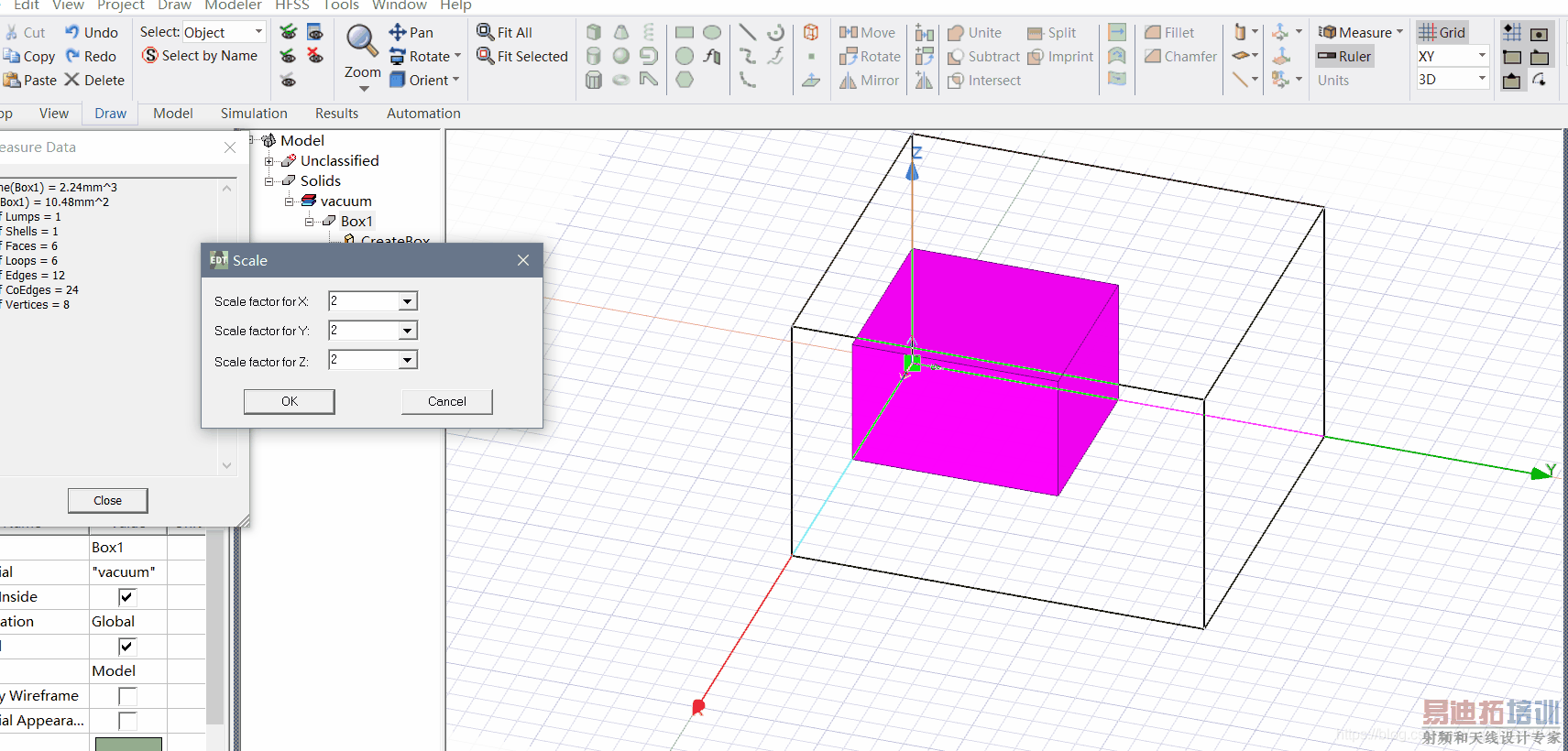
Task: Open the Scale factor for Z dropdown
Action: (408, 361)
